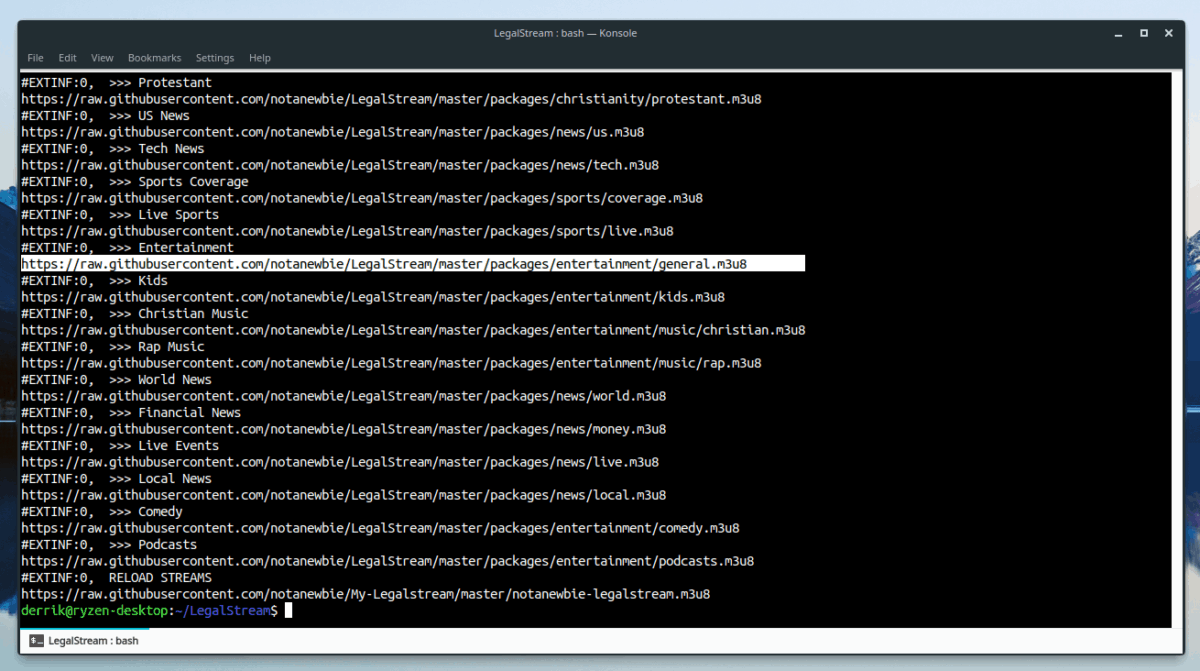Open the Help menu

(259, 57)
